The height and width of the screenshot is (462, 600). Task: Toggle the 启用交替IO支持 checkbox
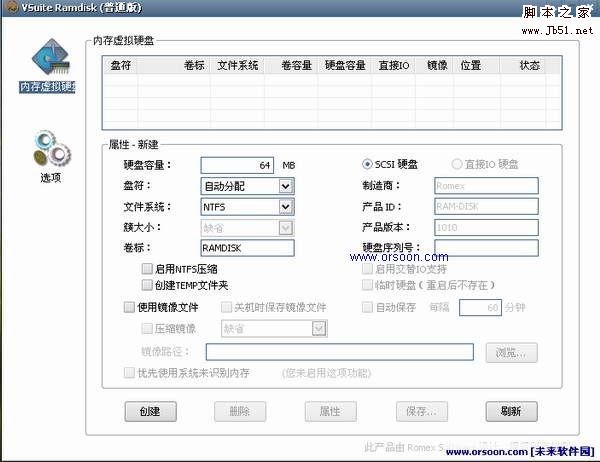coord(367,269)
